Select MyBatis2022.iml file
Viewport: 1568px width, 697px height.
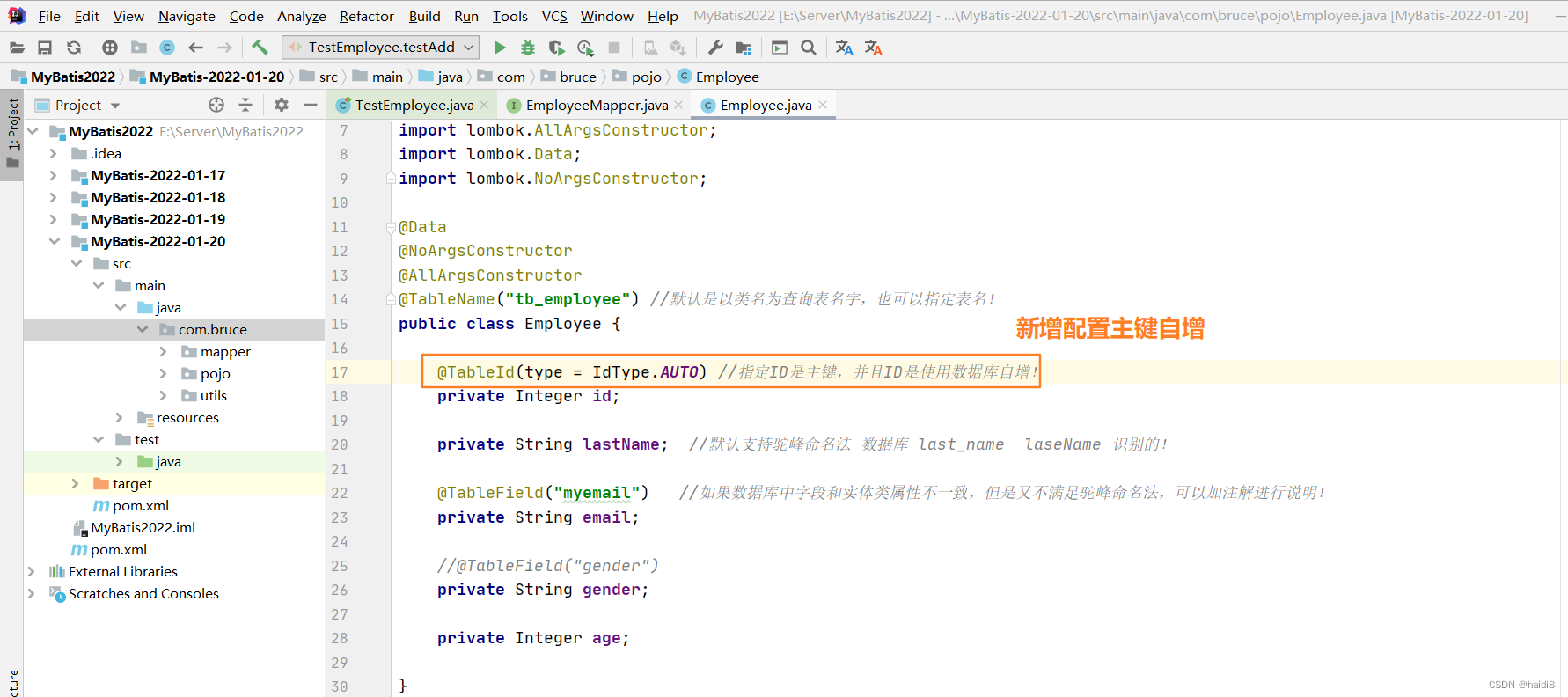[143, 527]
